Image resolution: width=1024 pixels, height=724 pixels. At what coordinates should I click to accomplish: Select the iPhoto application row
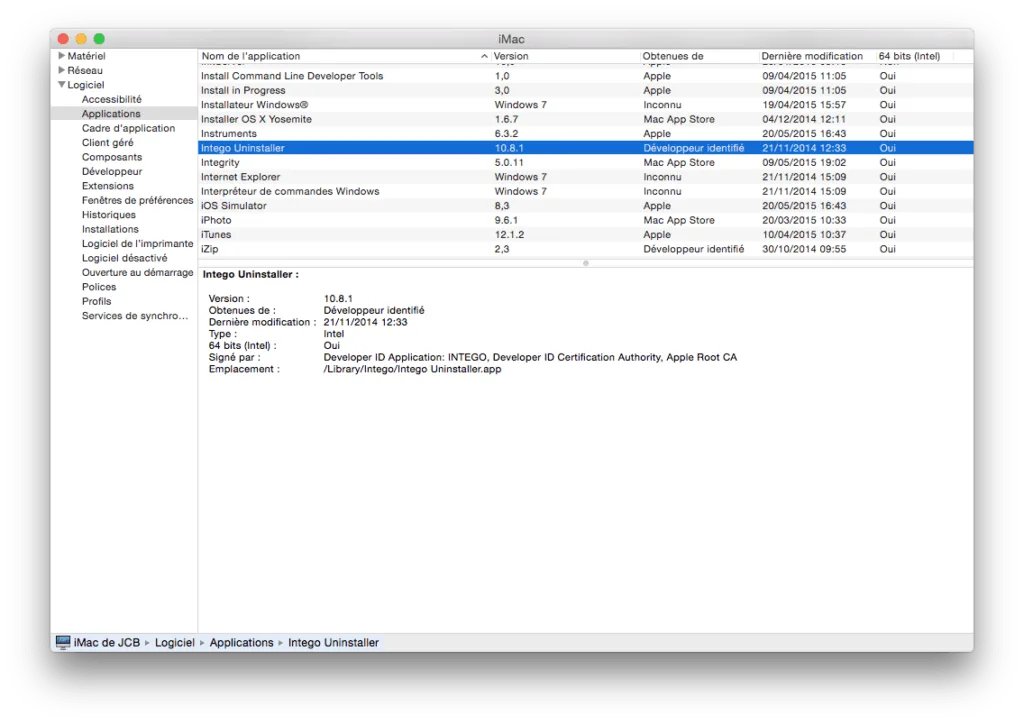click(x=585, y=220)
